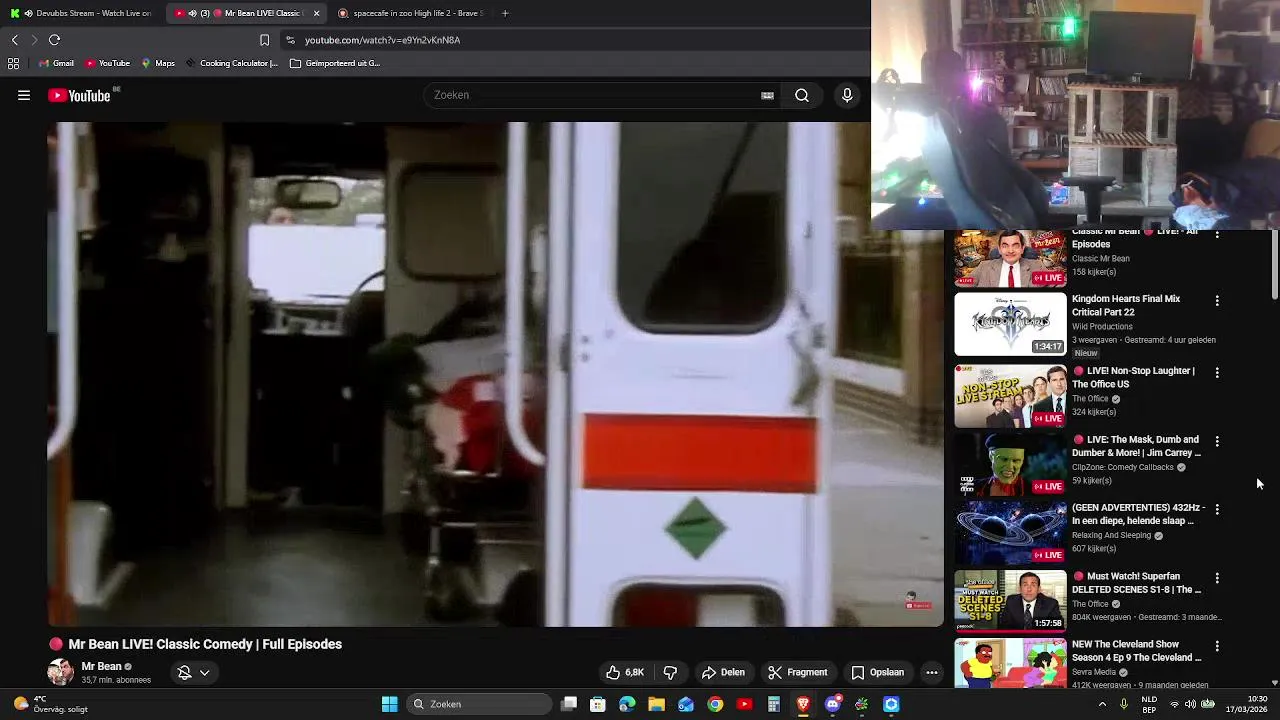Open File Explorer from the taskbar
This screenshot has height=720, width=1280.
[656, 704]
